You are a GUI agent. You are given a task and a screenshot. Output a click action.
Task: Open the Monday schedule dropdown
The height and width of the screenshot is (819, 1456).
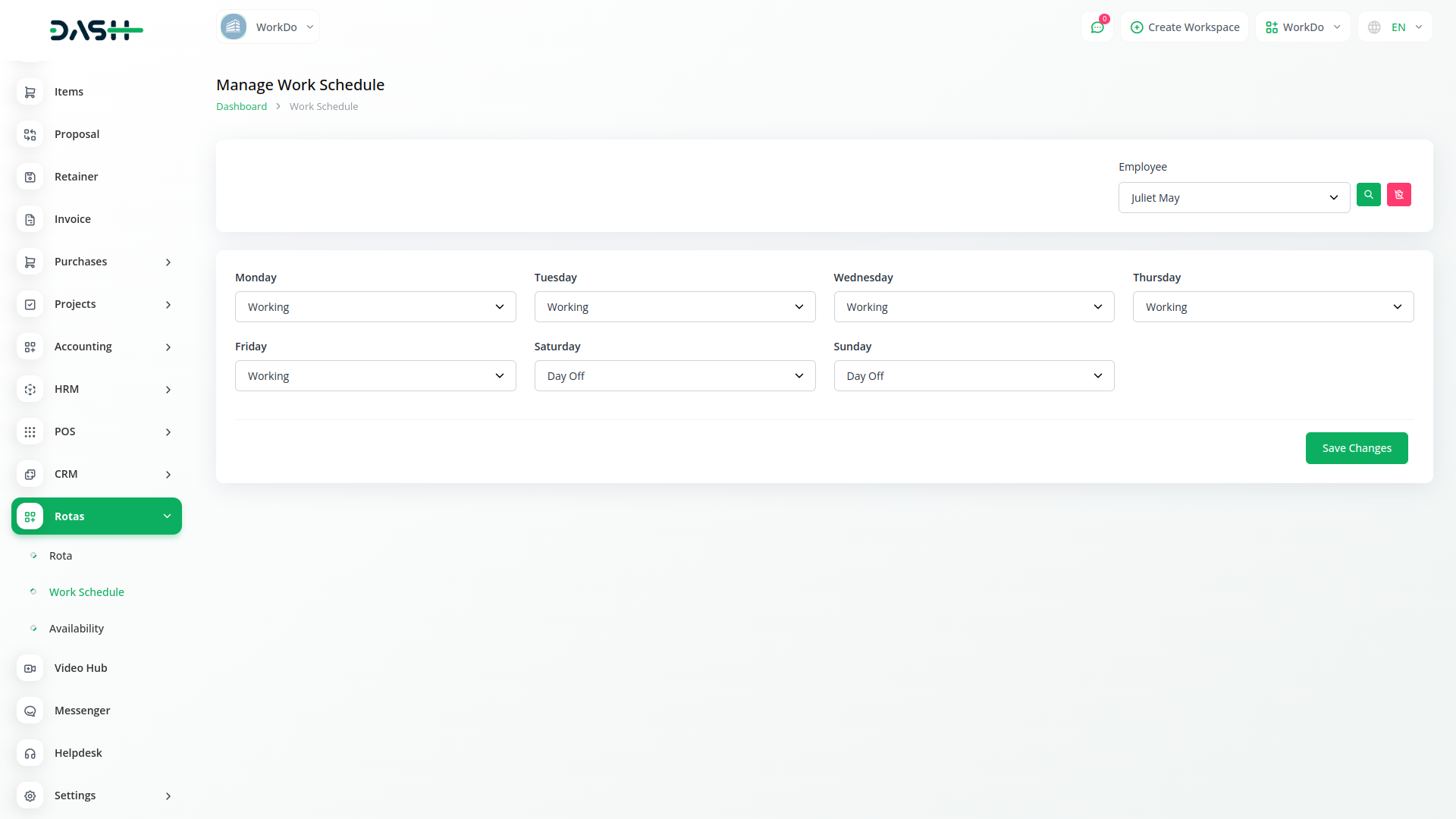click(x=375, y=307)
